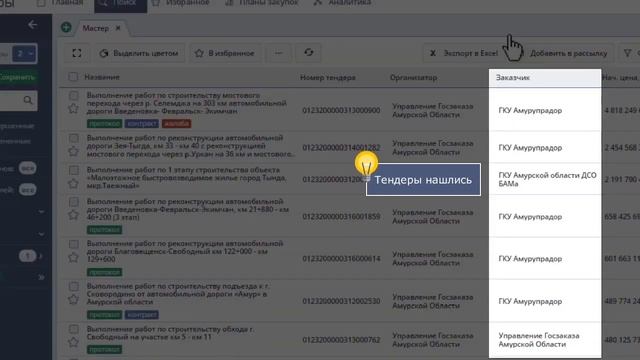Star the tender 0123200000313000900 row

click(73, 109)
